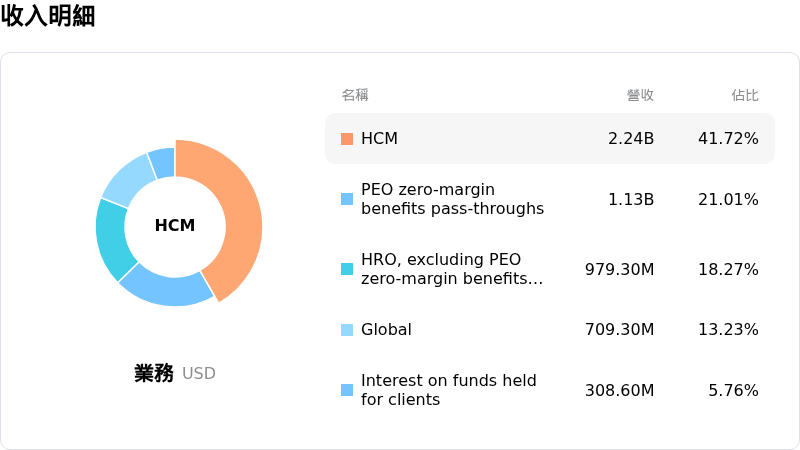Click the 營收 column header

(640, 95)
